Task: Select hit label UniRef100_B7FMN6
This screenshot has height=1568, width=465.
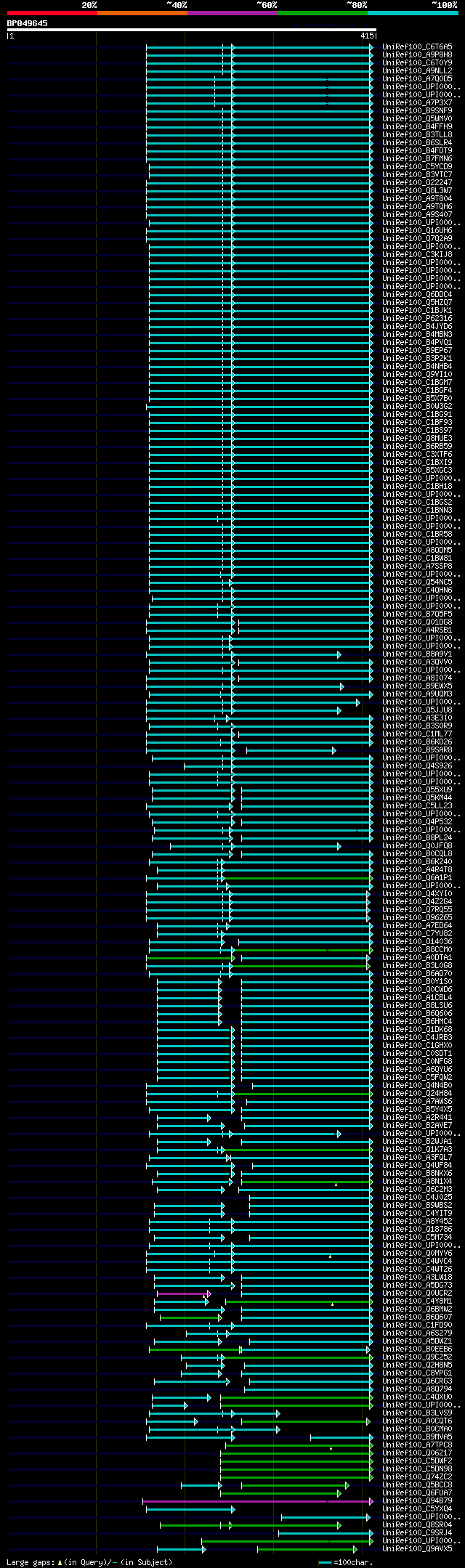Action: [417, 158]
